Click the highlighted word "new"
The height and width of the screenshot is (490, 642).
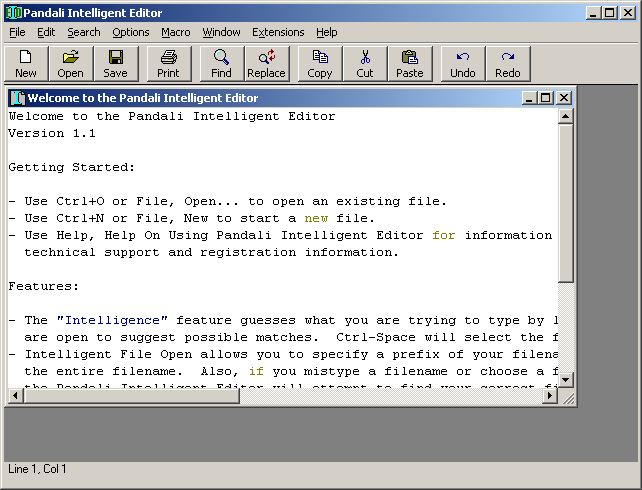316,218
